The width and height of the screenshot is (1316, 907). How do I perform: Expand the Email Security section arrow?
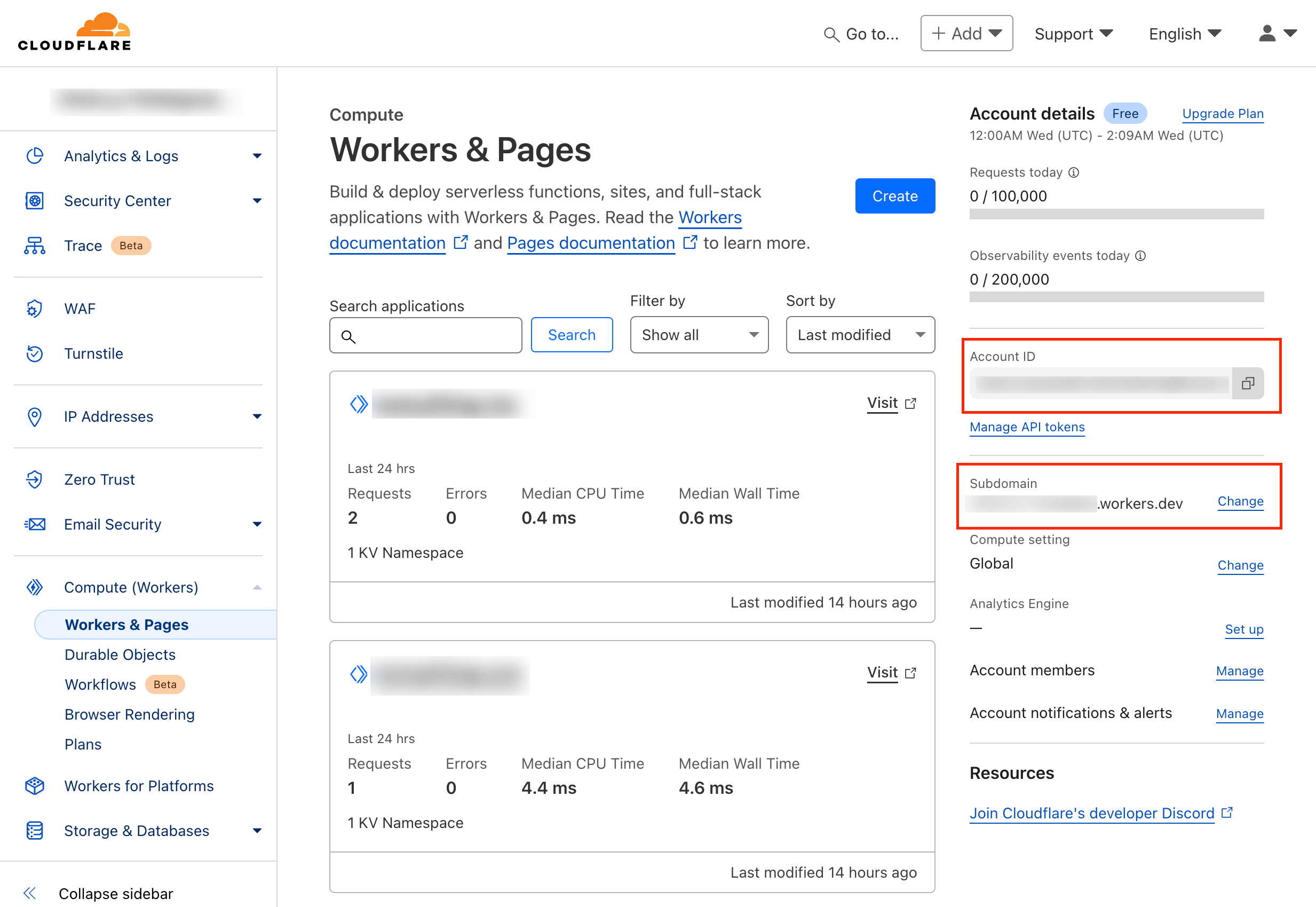click(x=257, y=524)
